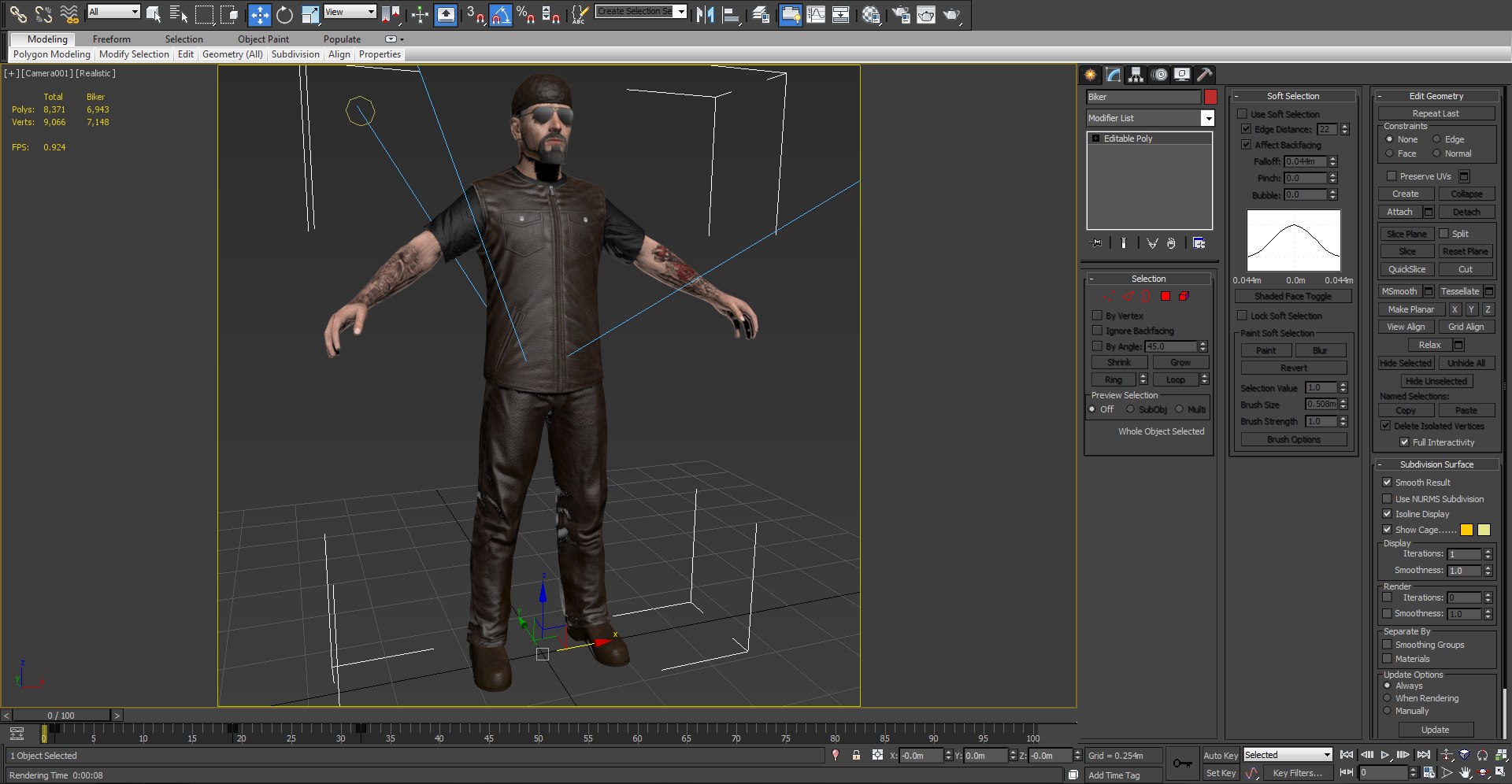
Task: Toggle the 3D Snaps button
Action: (x=475, y=13)
